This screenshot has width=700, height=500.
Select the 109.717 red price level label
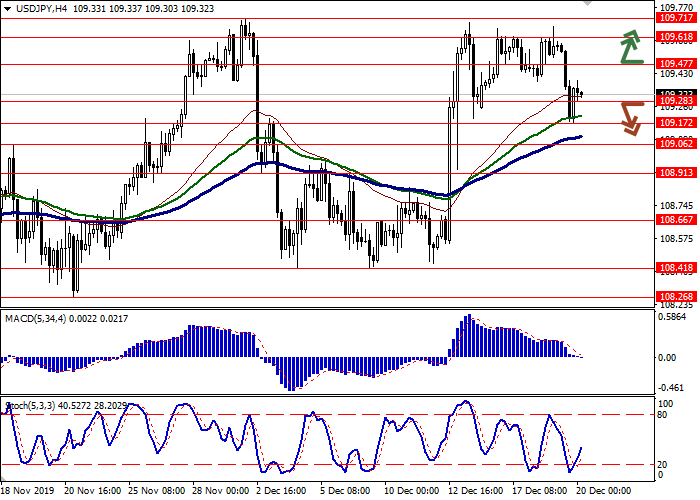(676, 18)
